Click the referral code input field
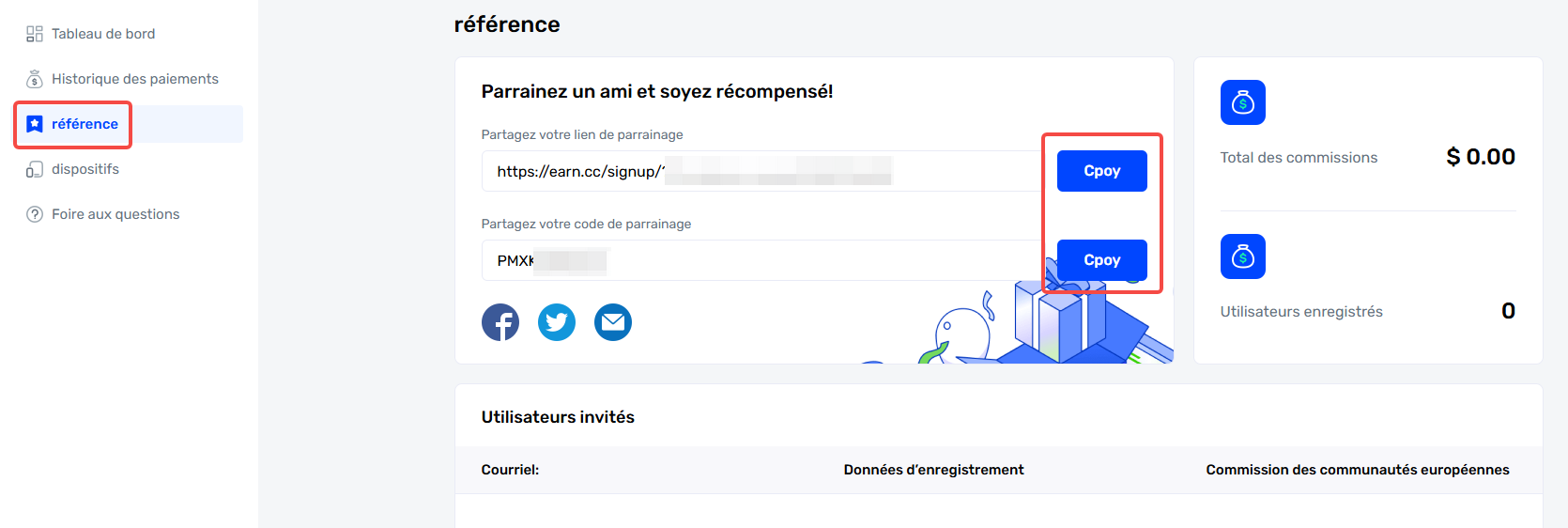This screenshot has width=1568, height=528. (x=761, y=260)
